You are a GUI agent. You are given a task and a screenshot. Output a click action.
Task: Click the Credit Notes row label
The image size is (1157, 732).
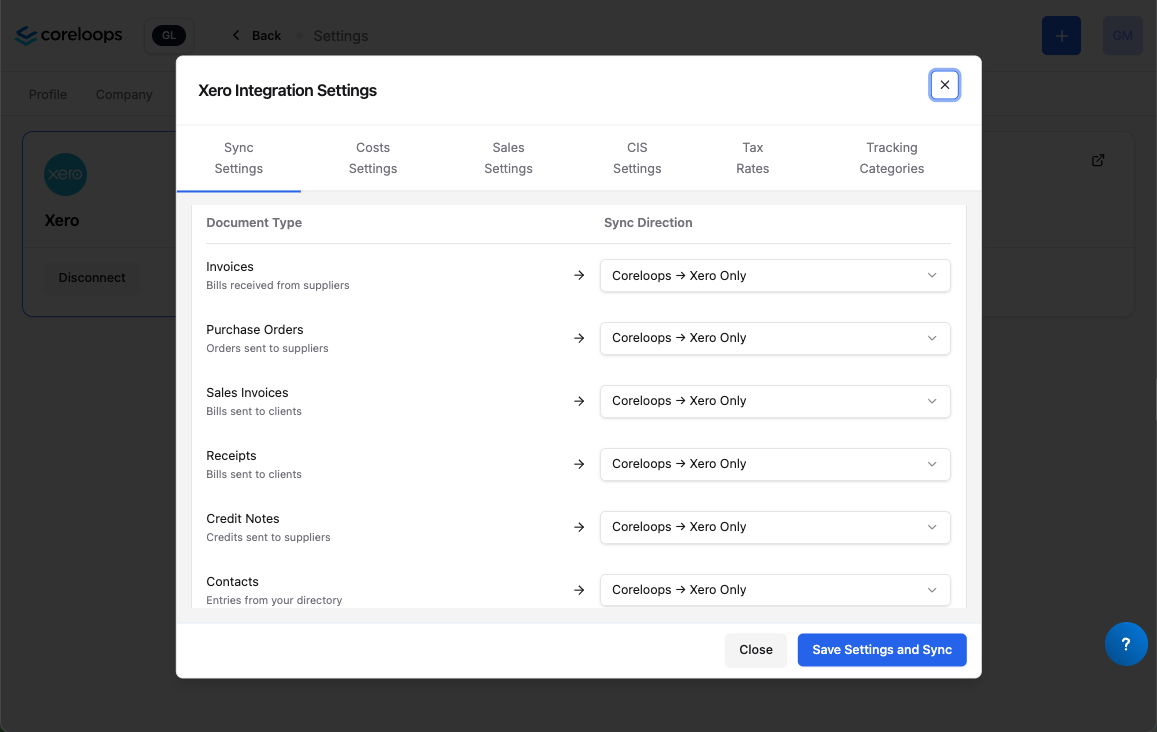pyautogui.click(x=243, y=519)
